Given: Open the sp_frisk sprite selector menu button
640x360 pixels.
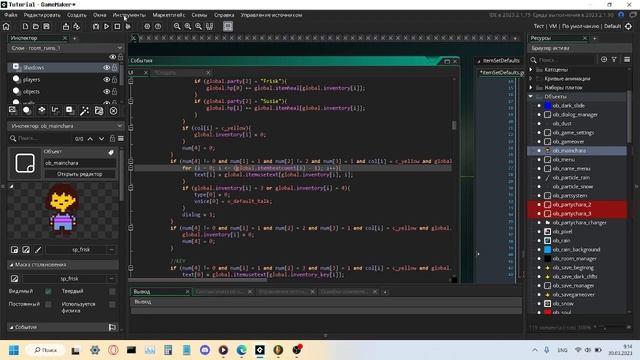Looking at the screenshot, I should [111, 249].
